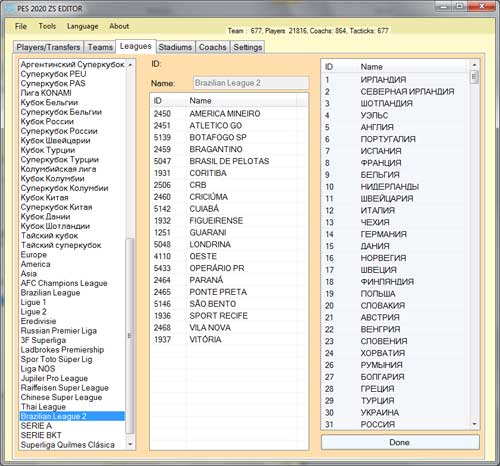Image resolution: width=500 pixels, height=466 pixels.
Task: Select Суперкубок PEU entry
Action: (x=72, y=74)
